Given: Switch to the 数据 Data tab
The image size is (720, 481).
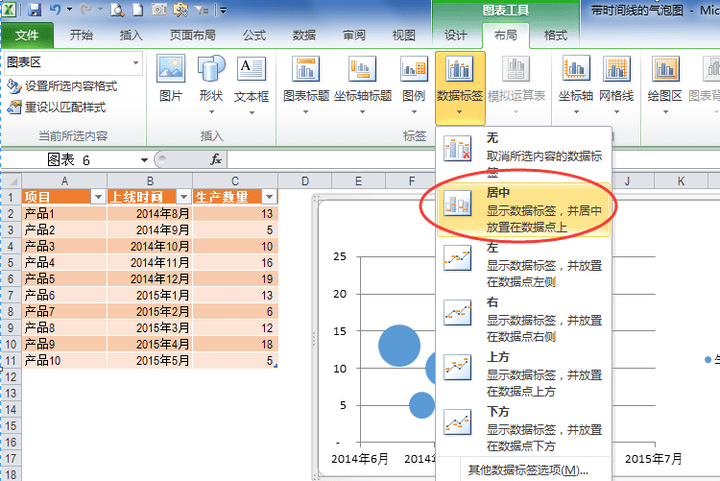Looking at the screenshot, I should (x=304, y=35).
